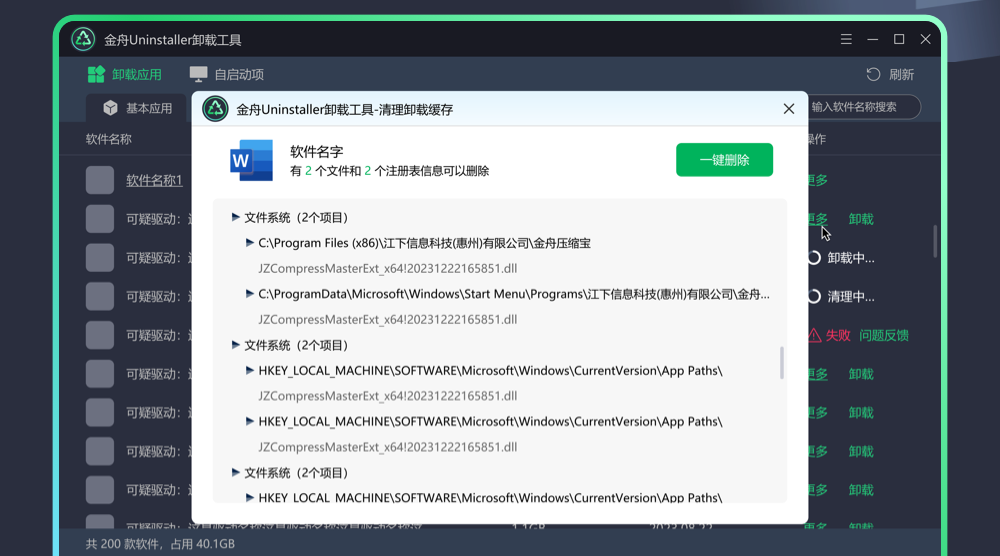The image size is (1000, 556).
Task: Click the Word application icon
Action: coord(251,160)
